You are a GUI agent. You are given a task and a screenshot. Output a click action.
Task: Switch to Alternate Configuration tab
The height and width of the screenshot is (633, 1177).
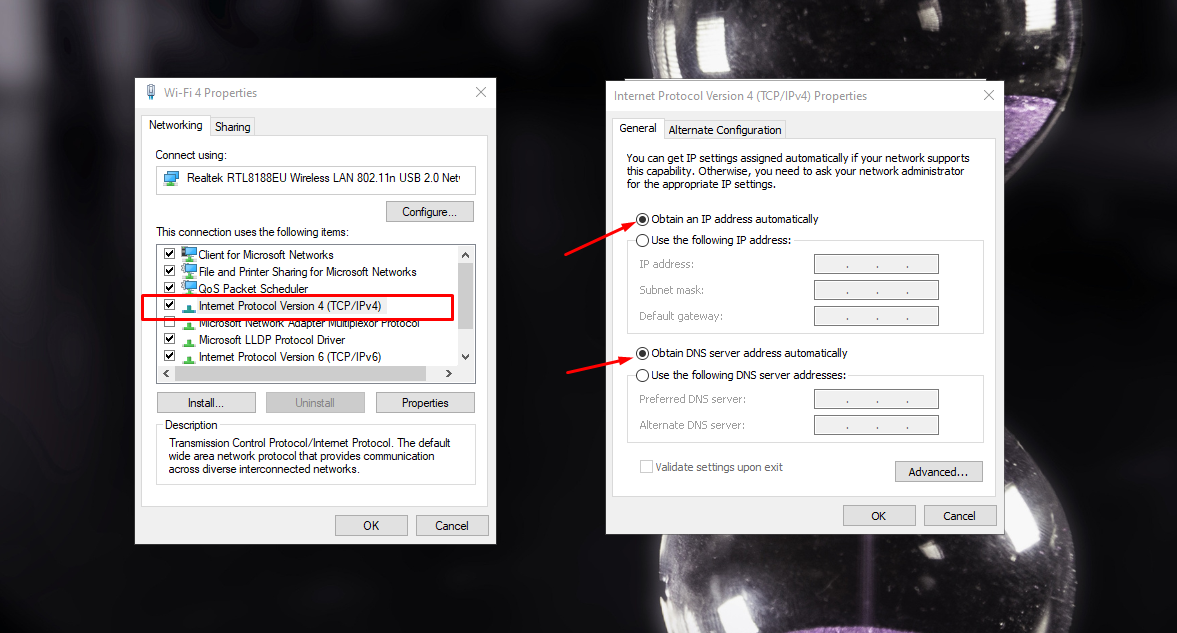tap(725, 130)
